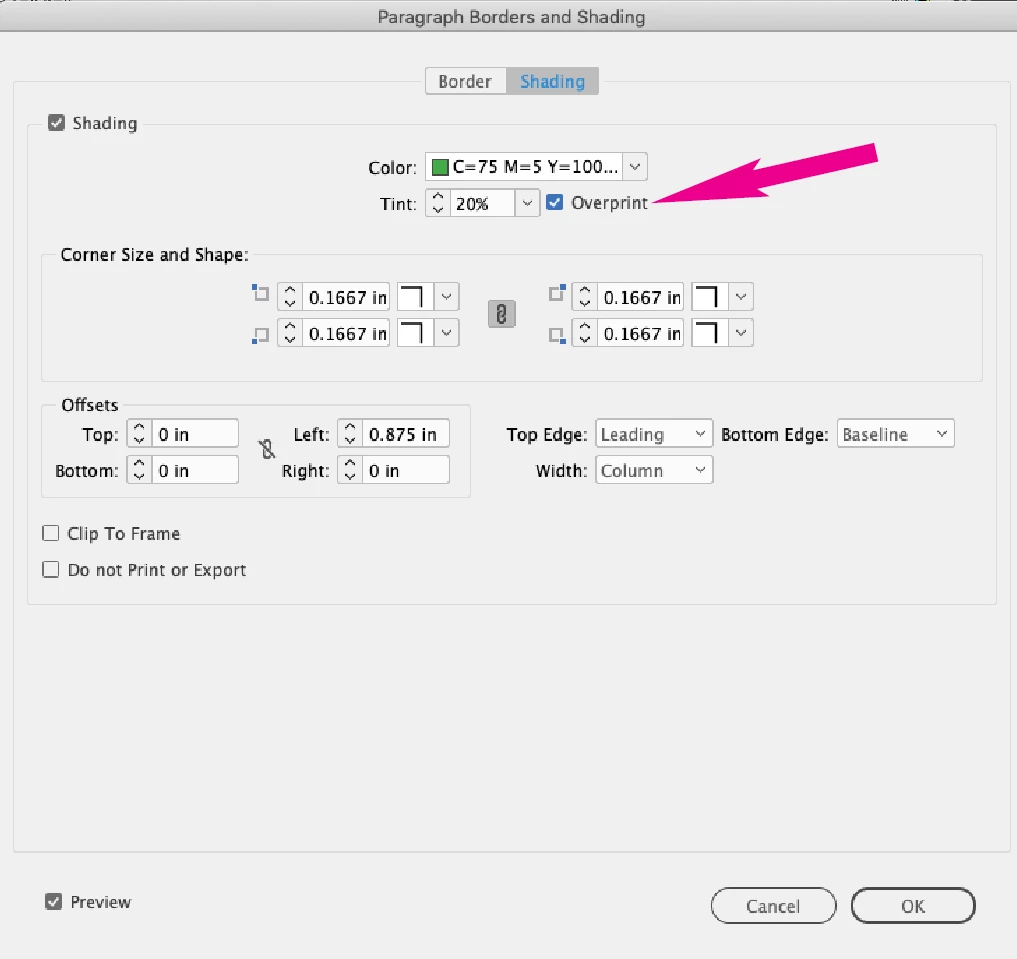Click the bottom-left corner size stepper
Screen dimensions: 1017x959
pos(290,333)
